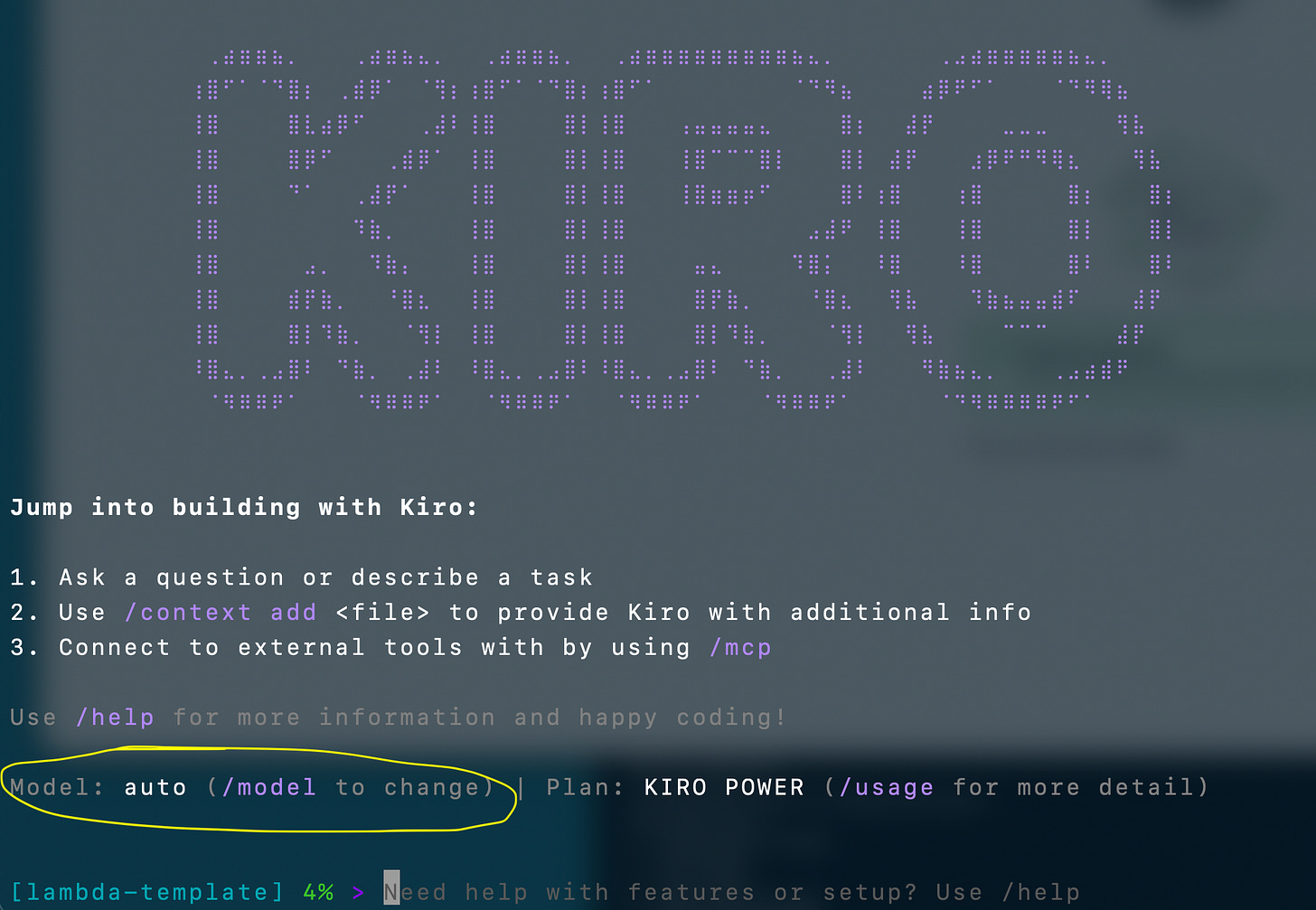This screenshot has height=910, width=1316.
Task: Click the purple '>' prompt symbol
Action: coord(359,893)
